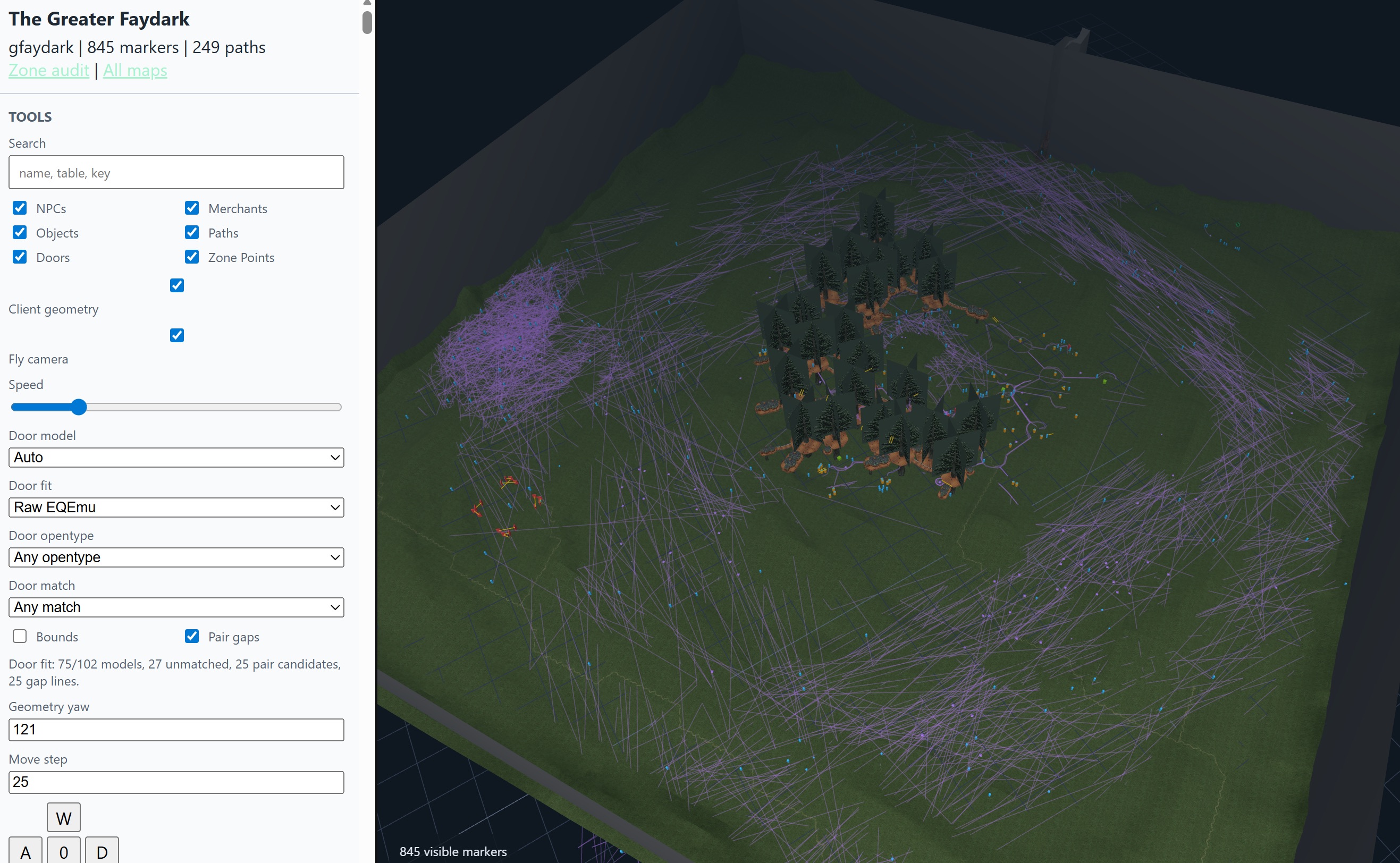Open the Door model dropdown
The image size is (1400, 863).
pyautogui.click(x=176, y=457)
